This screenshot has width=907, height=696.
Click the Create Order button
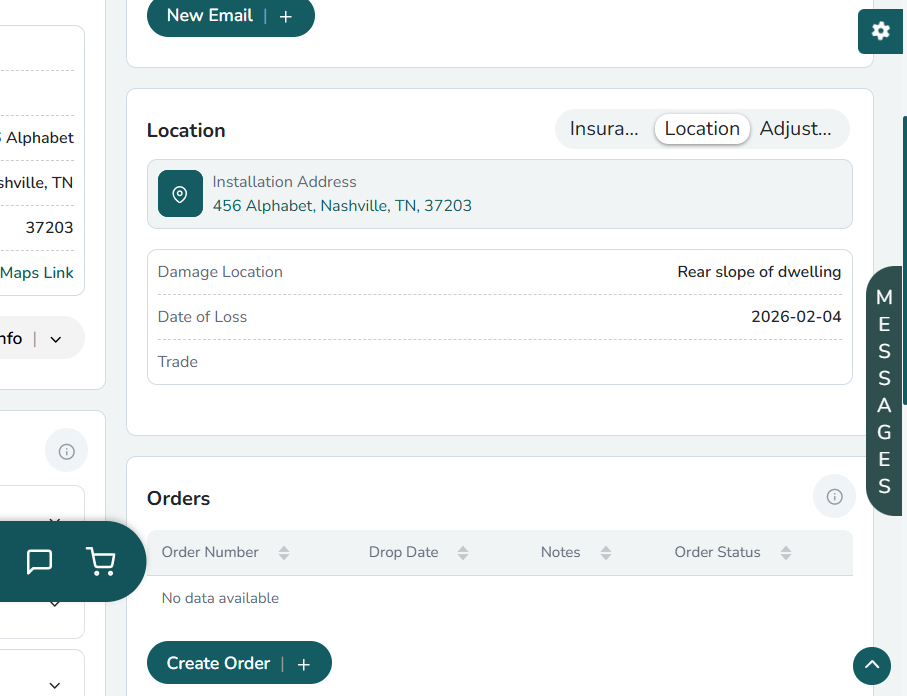point(238,663)
